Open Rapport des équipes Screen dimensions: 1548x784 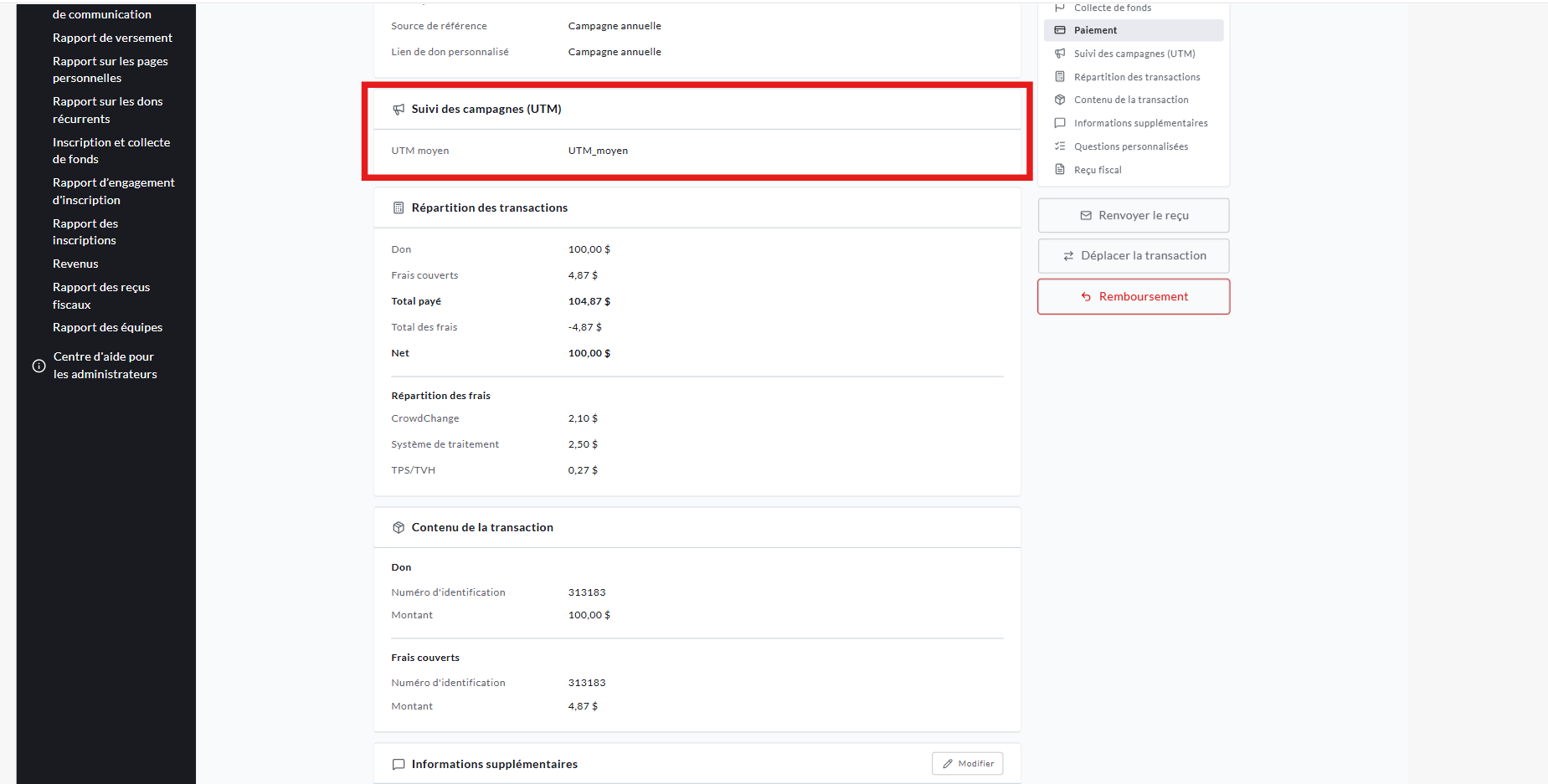point(107,327)
